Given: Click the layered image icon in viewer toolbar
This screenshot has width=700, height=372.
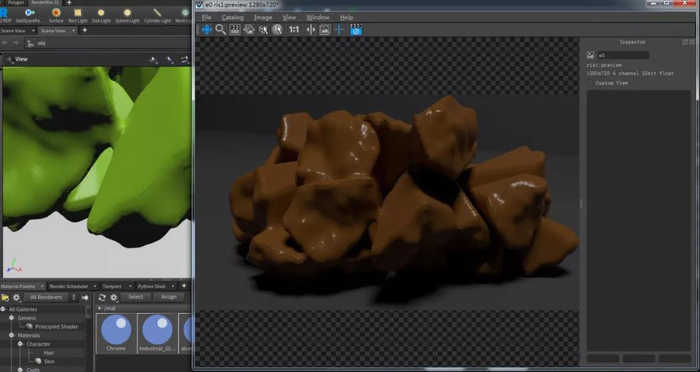Looking at the screenshot, I should [x=249, y=29].
